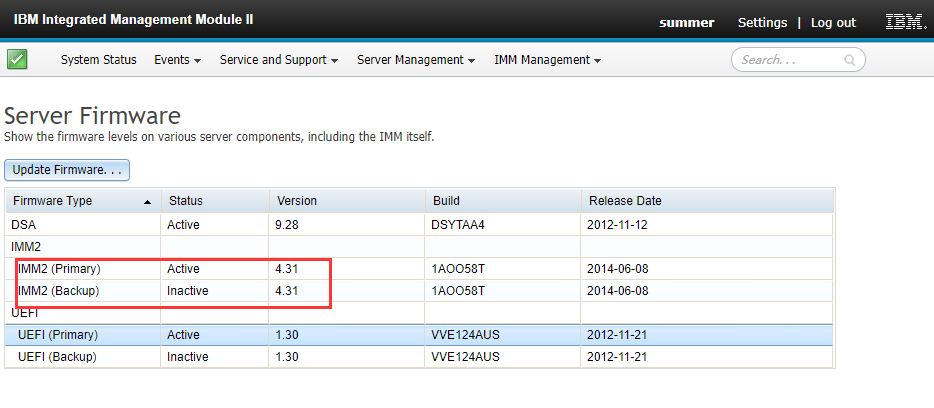Sort by Status column header

(x=215, y=201)
